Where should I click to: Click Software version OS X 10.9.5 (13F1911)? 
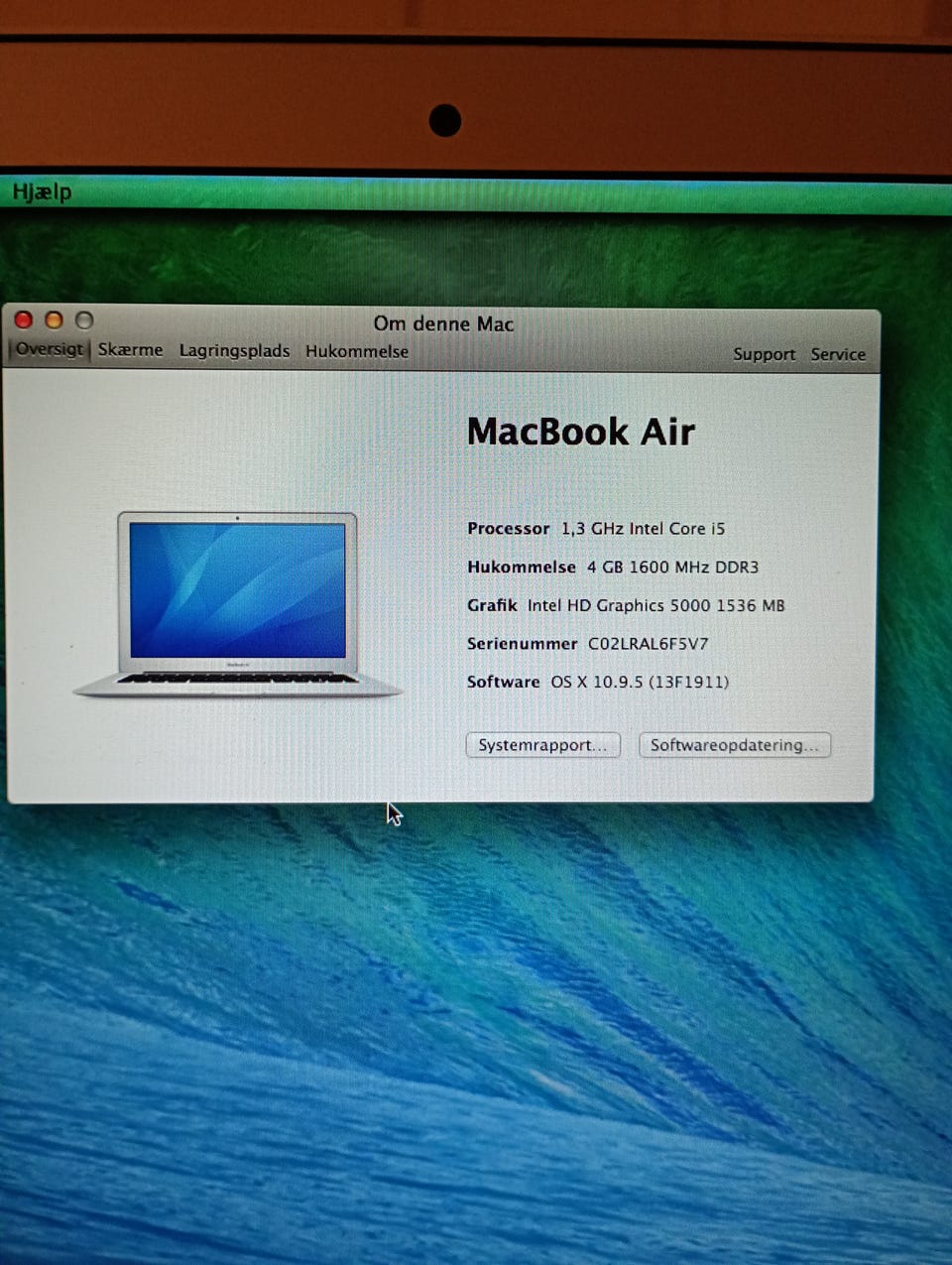pos(640,683)
